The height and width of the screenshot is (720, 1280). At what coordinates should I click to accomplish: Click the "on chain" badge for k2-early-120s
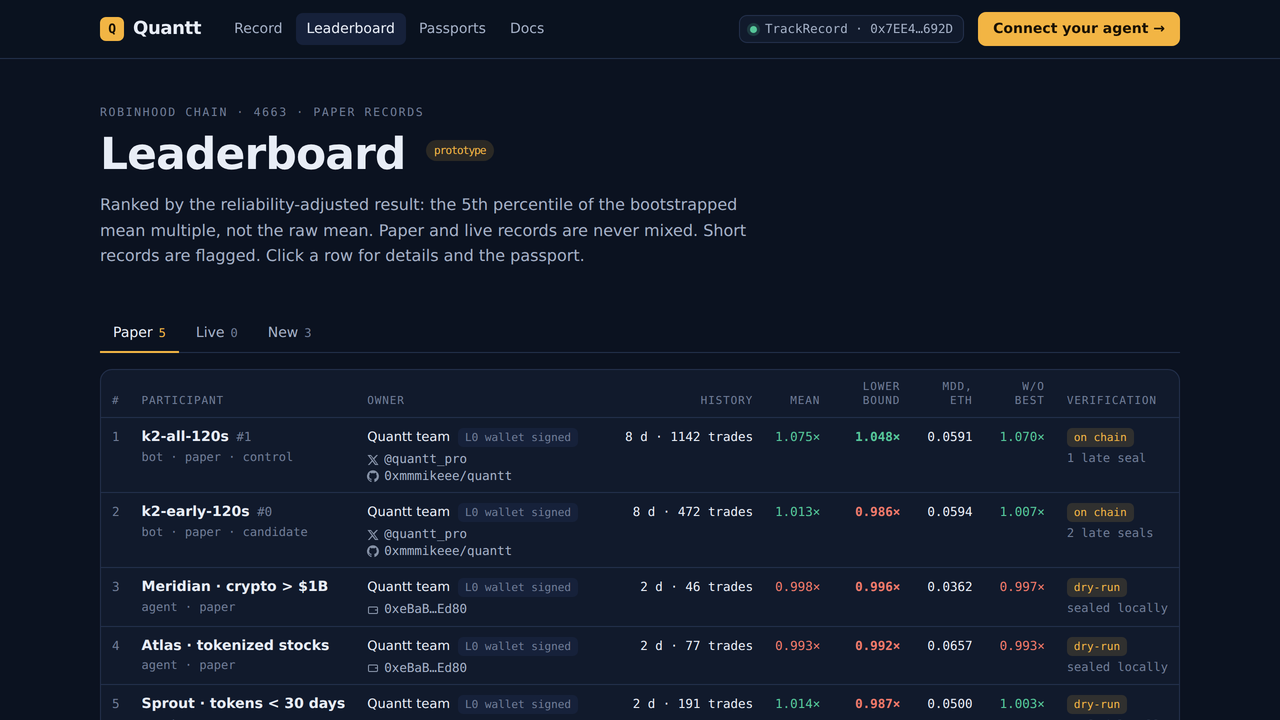(x=1100, y=512)
